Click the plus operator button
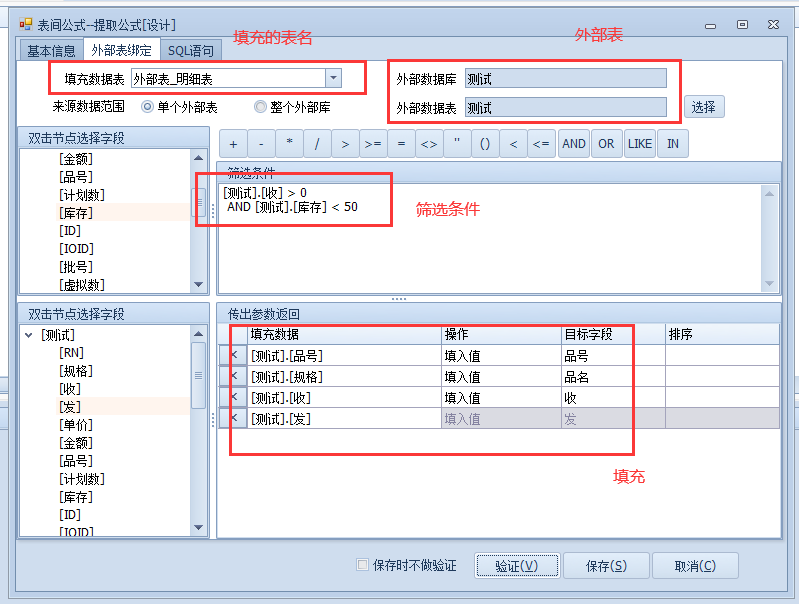Screen dimensions: 799x604 233,144
